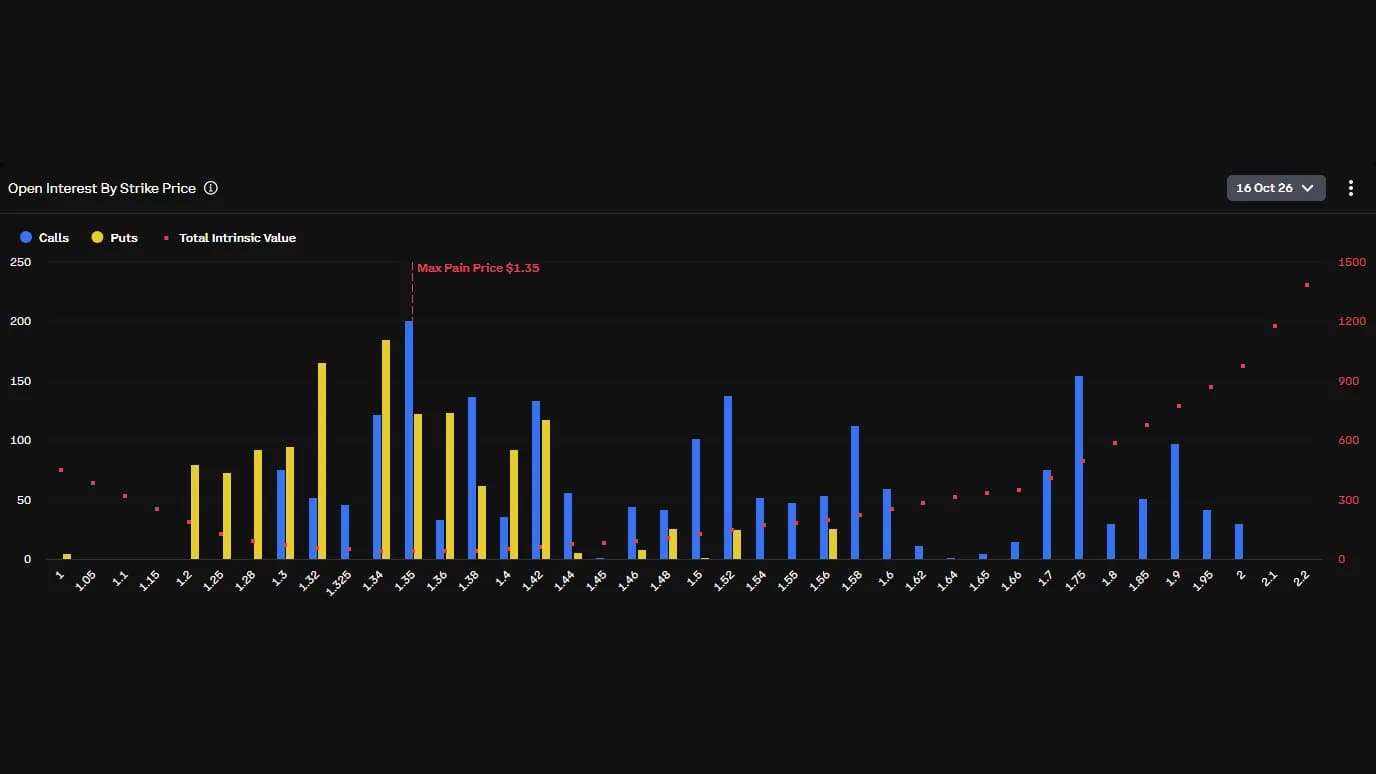Click the x-axis label 1.05
The image size is (1376, 774).
86,580
